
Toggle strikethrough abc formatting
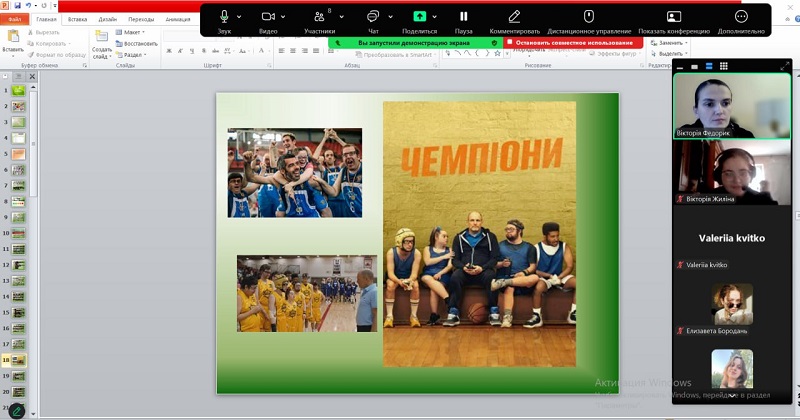point(215,51)
